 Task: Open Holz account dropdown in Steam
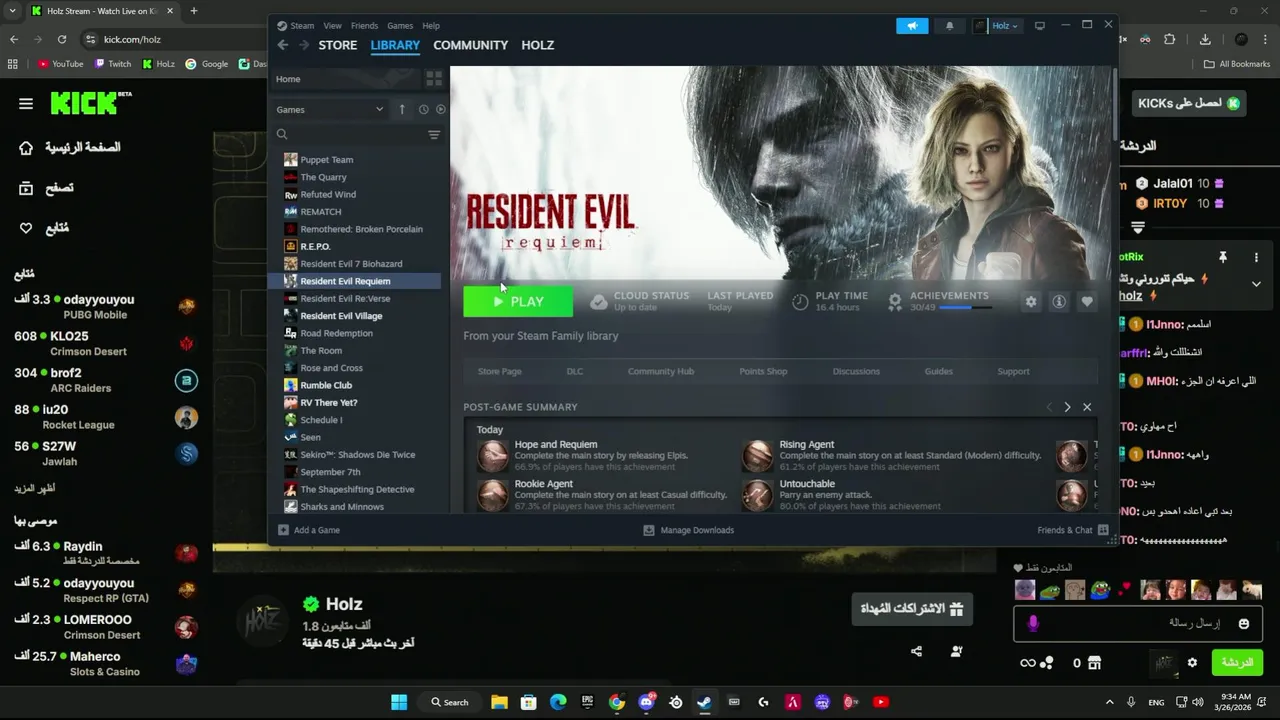(997, 26)
